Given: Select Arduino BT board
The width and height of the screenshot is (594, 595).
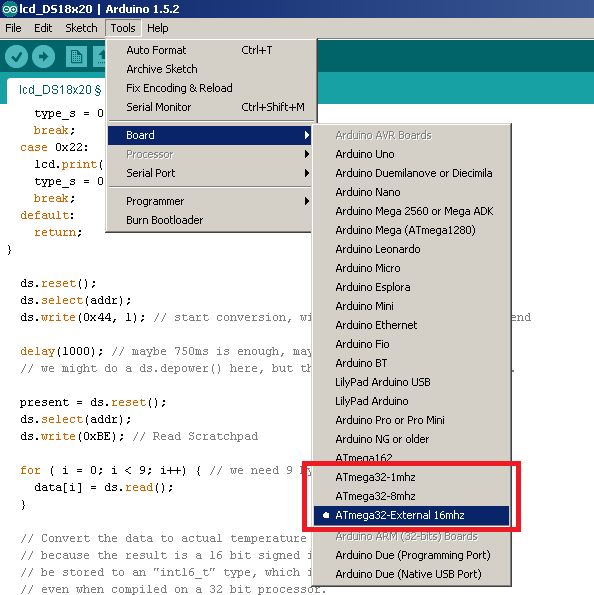Looking at the screenshot, I should click(x=411, y=363).
